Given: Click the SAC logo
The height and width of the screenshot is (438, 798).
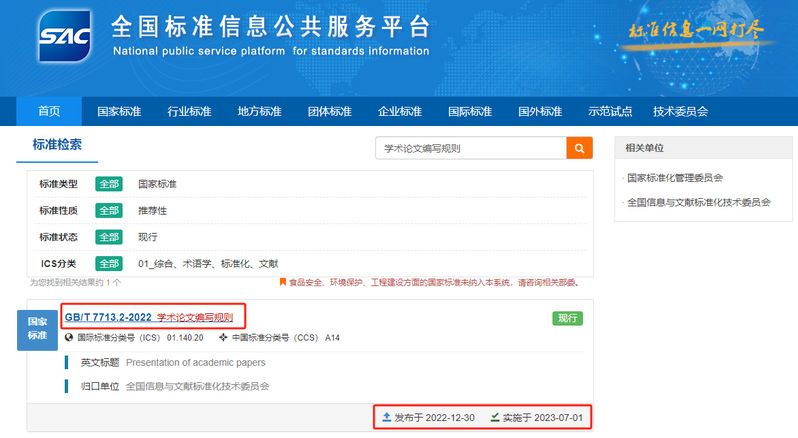Looking at the screenshot, I should click(66, 36).
